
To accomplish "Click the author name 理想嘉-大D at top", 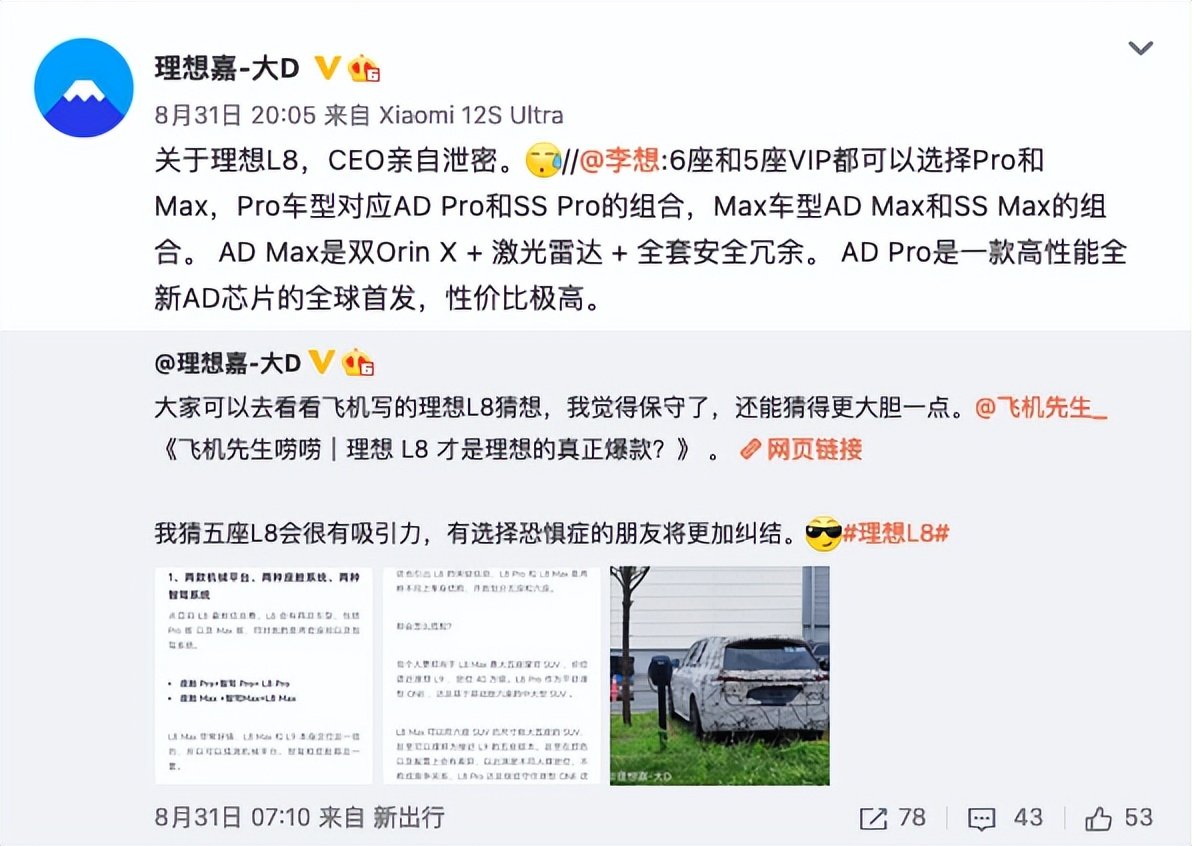I will coord(227,68).
